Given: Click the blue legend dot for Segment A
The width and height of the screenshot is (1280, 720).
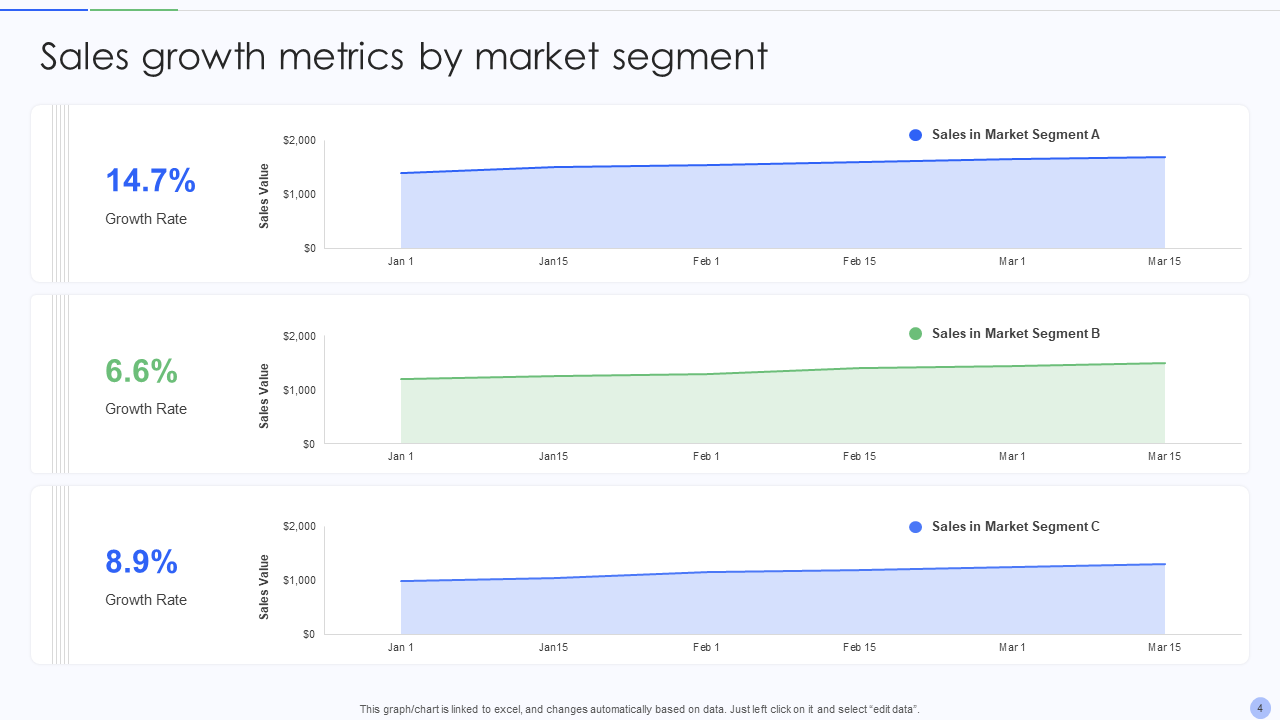Looking at the screenshot, I should tap(915, 135).
